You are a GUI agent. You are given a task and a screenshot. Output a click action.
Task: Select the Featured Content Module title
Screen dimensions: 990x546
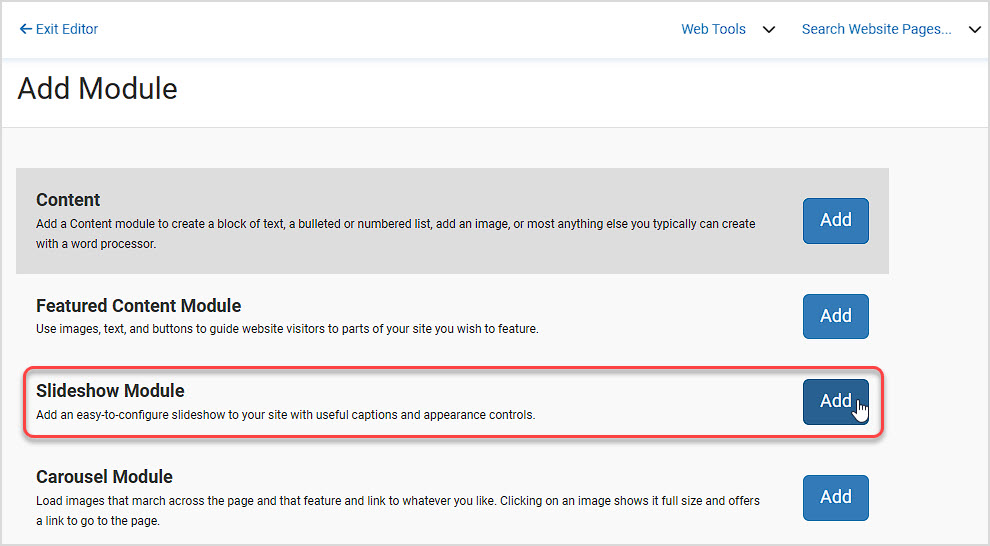[138, 306]
